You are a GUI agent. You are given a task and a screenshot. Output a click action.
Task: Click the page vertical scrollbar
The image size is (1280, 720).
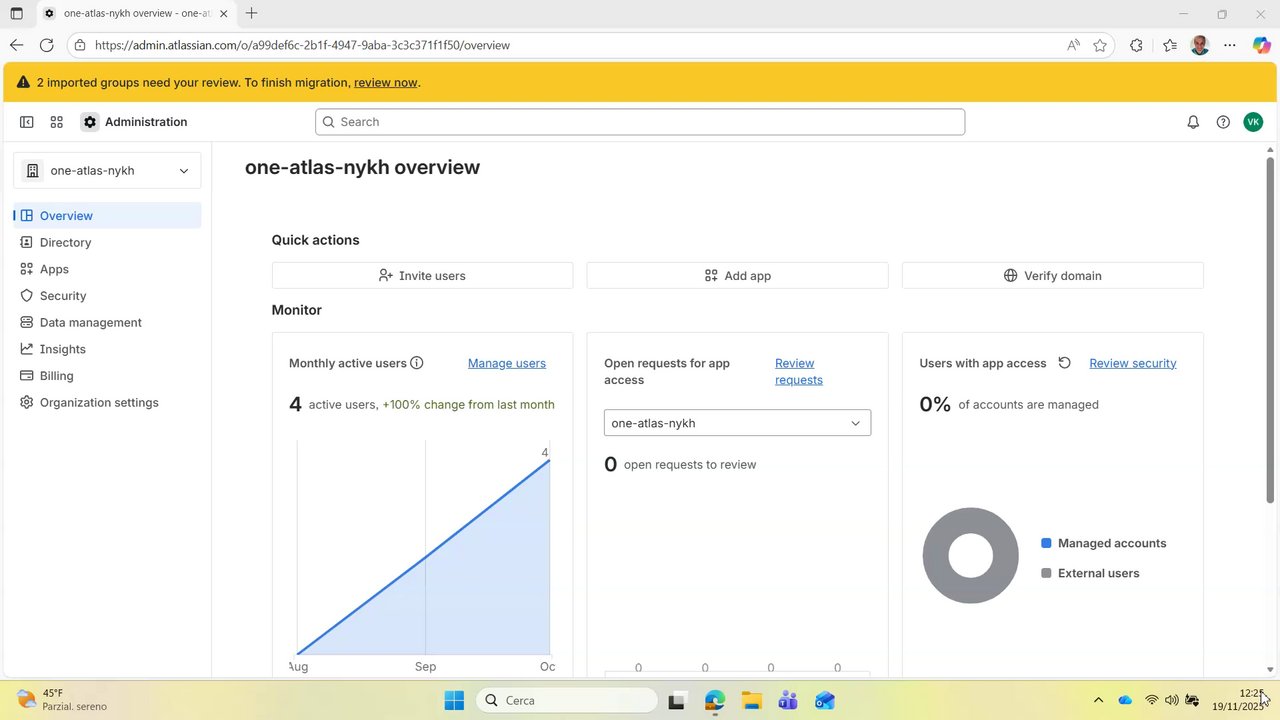(1270, 330)
